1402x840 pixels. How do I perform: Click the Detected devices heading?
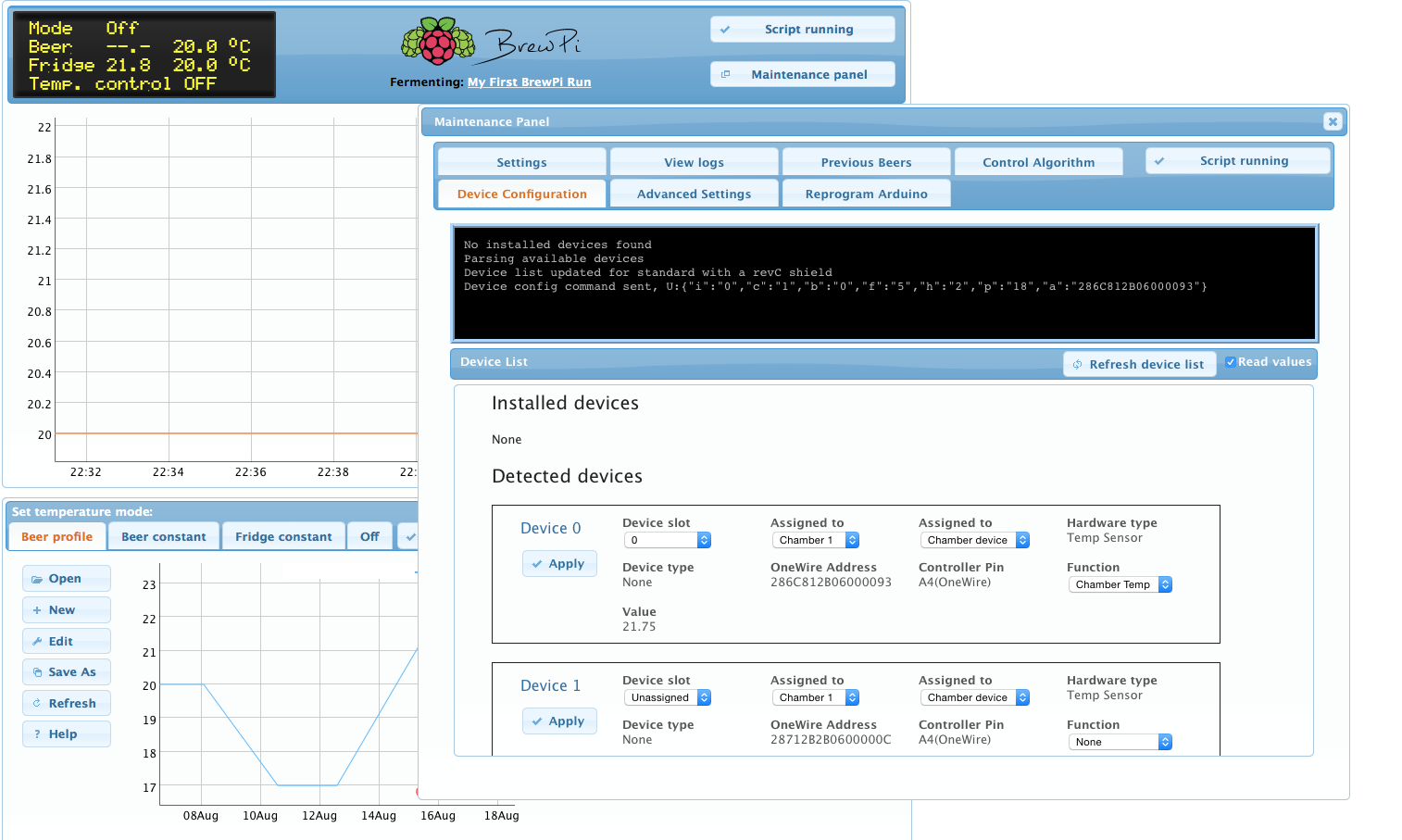pyautogui.click(x=567, y=476)
